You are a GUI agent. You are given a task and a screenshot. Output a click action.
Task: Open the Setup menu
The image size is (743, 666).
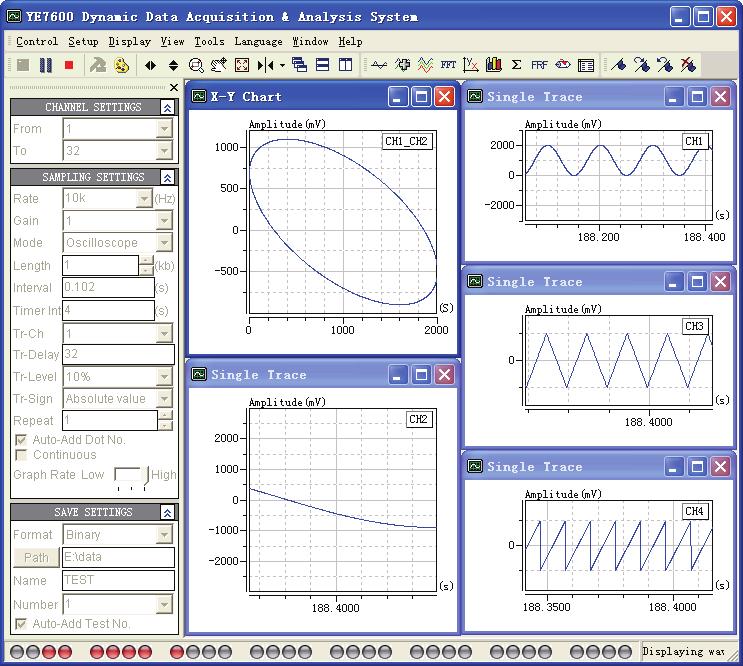(x=83, y=42)
